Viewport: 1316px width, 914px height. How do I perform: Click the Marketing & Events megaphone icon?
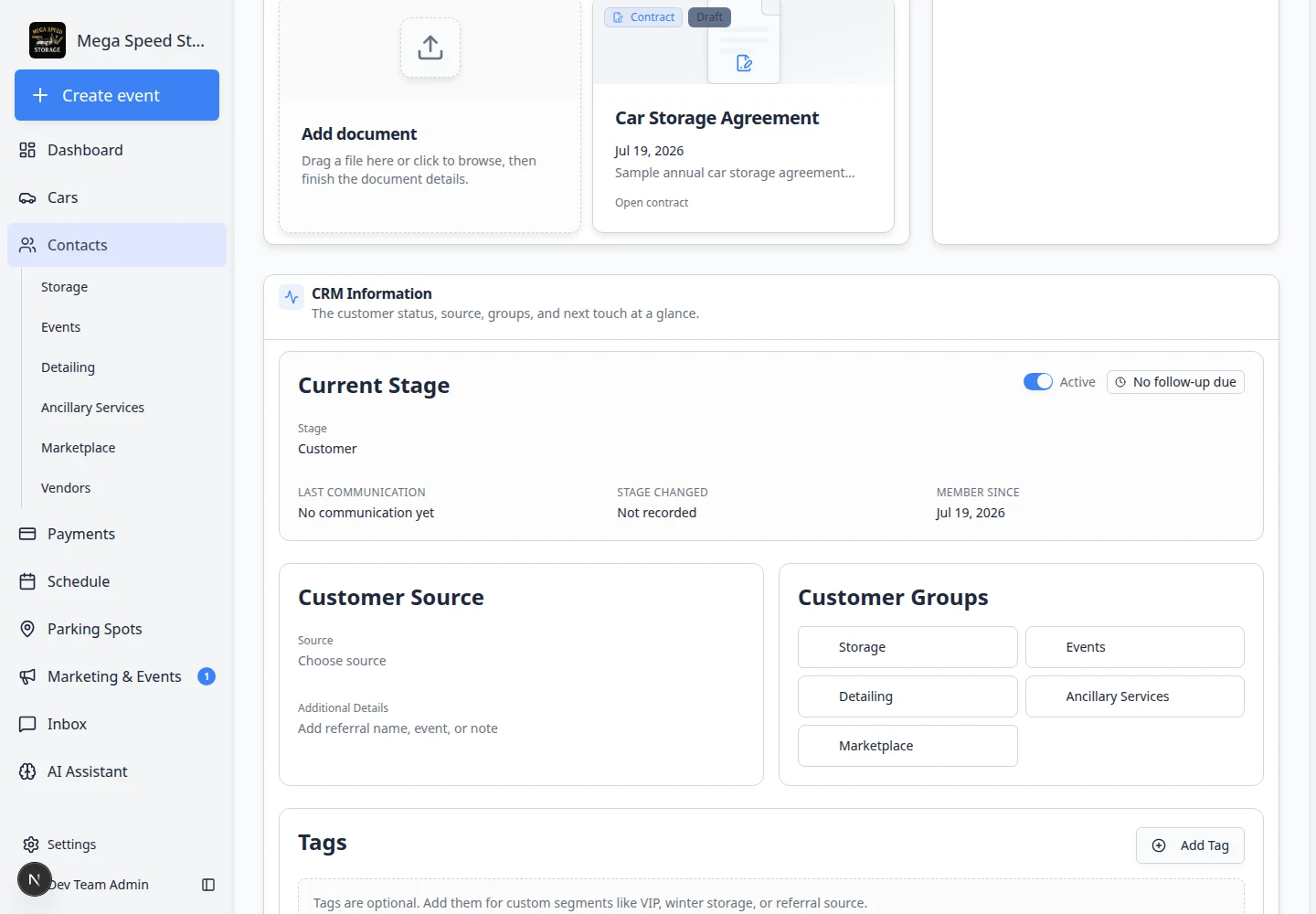pos(27,676)
